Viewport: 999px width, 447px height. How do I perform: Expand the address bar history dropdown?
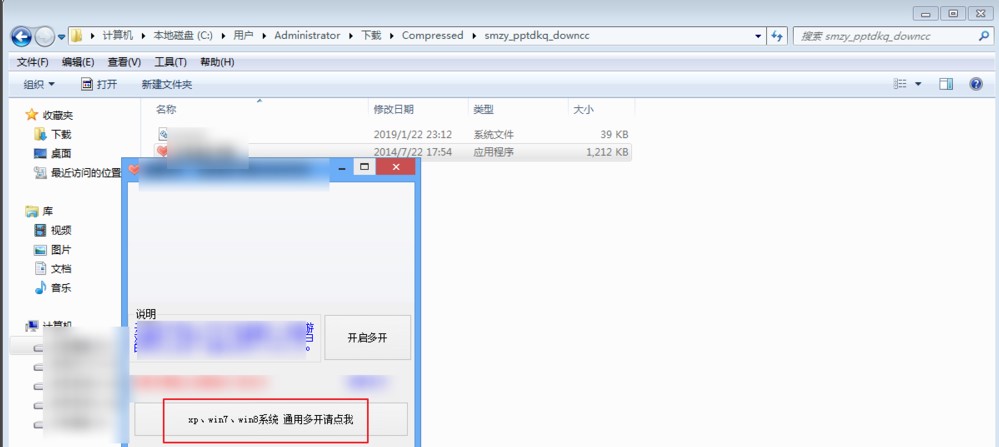758,36
